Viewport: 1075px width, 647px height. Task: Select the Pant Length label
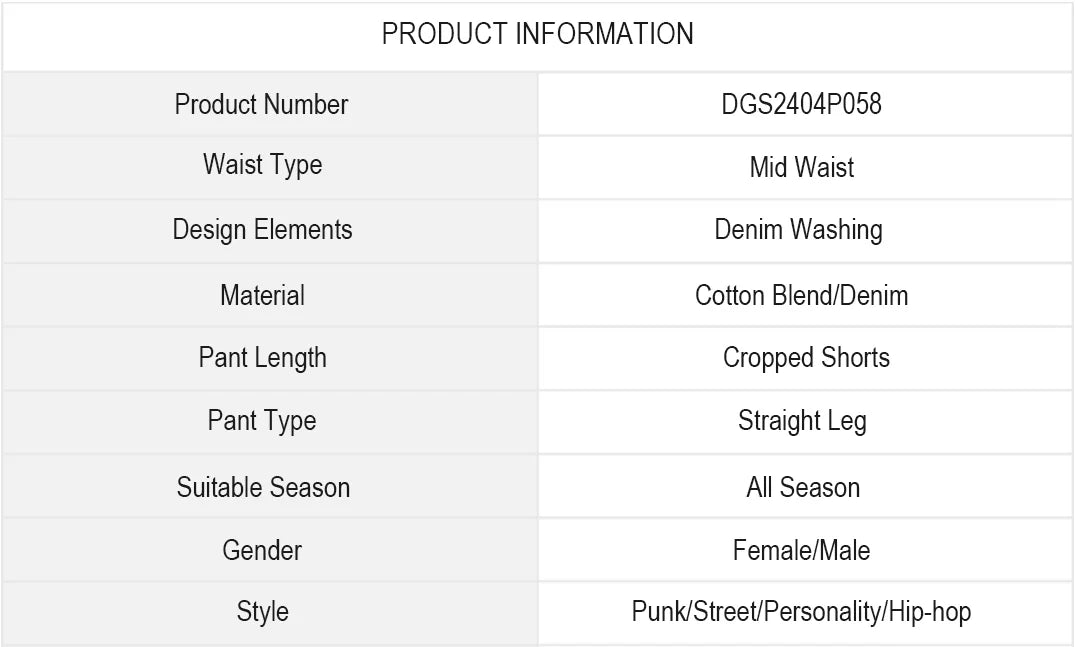[x=262, y=357]
